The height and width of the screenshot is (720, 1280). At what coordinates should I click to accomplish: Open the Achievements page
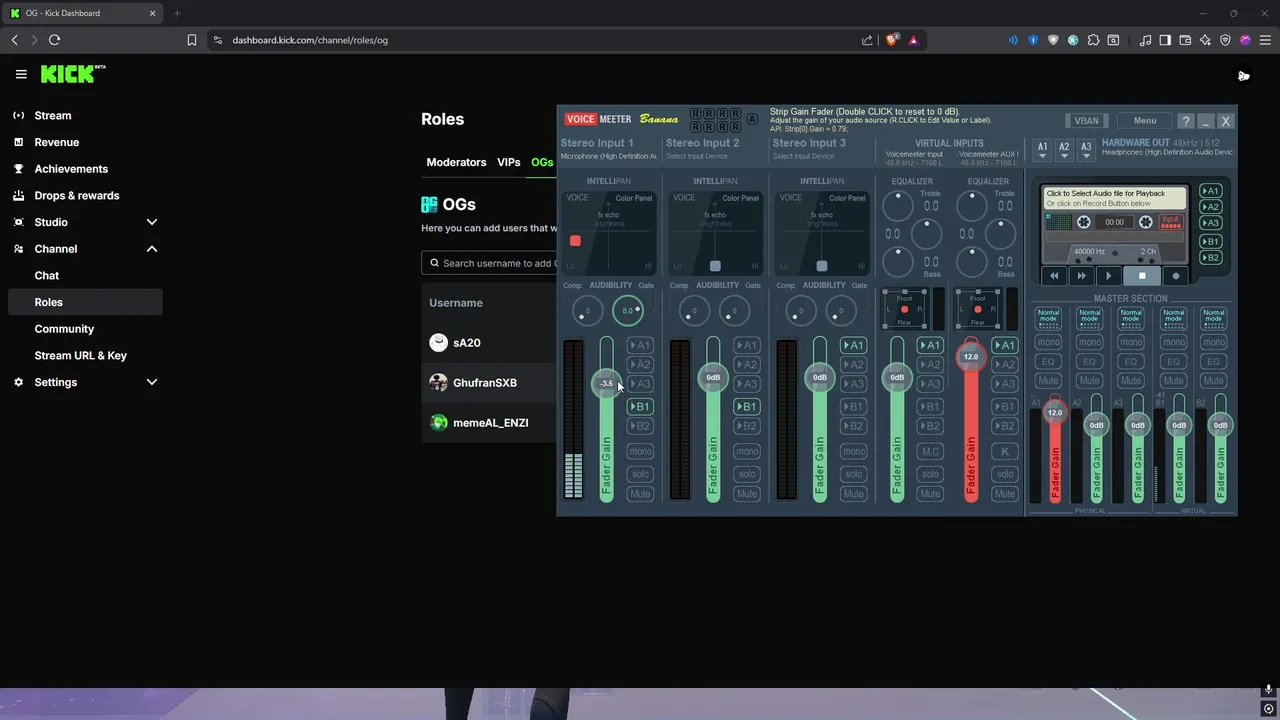(x=71, y=169)
